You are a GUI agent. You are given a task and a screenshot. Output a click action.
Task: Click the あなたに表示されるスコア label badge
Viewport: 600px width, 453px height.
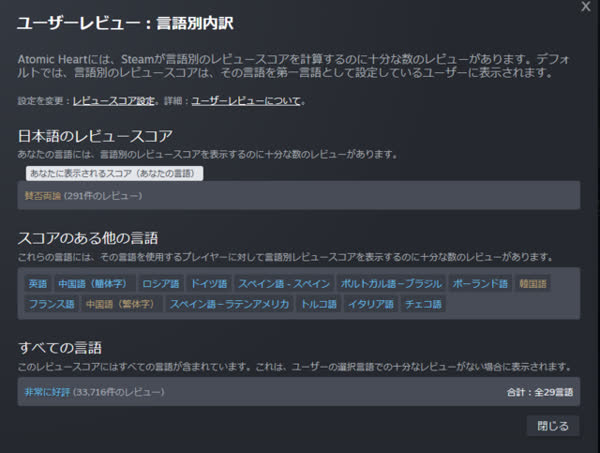(x=114, y=173)
